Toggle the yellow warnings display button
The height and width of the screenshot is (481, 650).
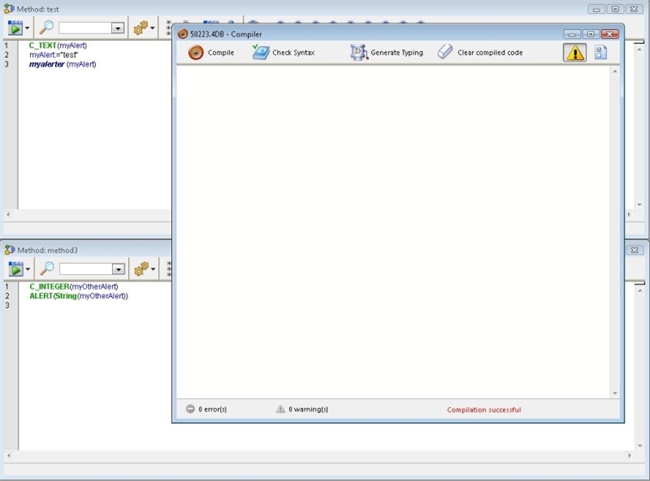click(x=575, y=53)
